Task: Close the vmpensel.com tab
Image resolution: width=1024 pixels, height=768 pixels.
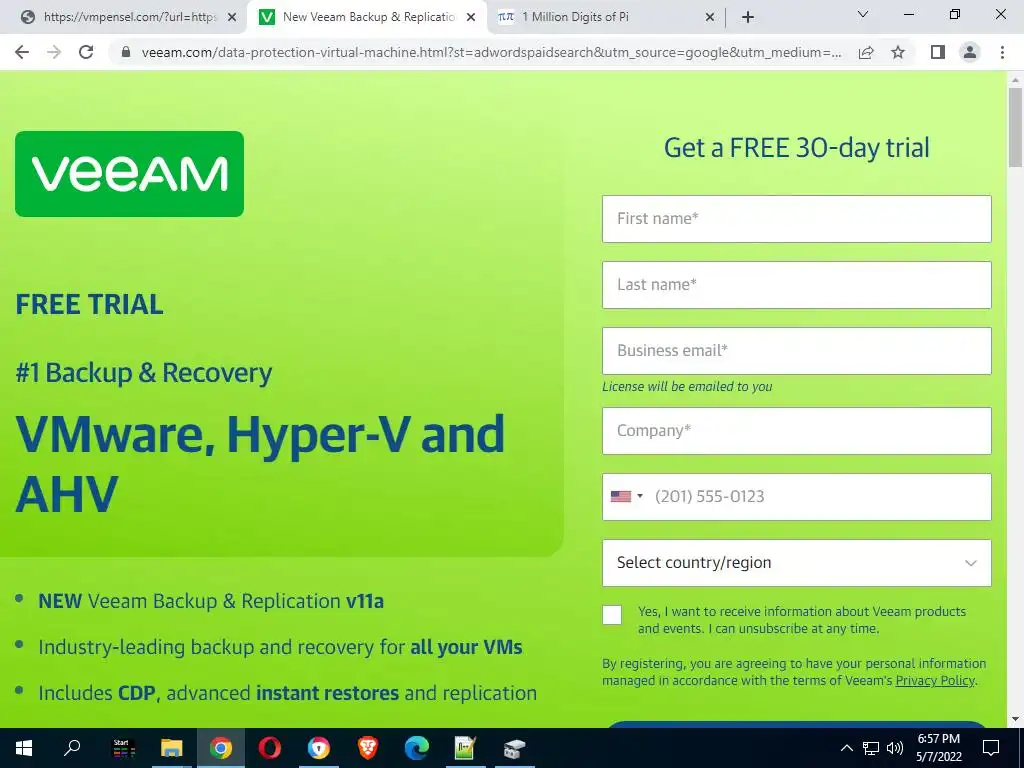Action: click(232, 18)
